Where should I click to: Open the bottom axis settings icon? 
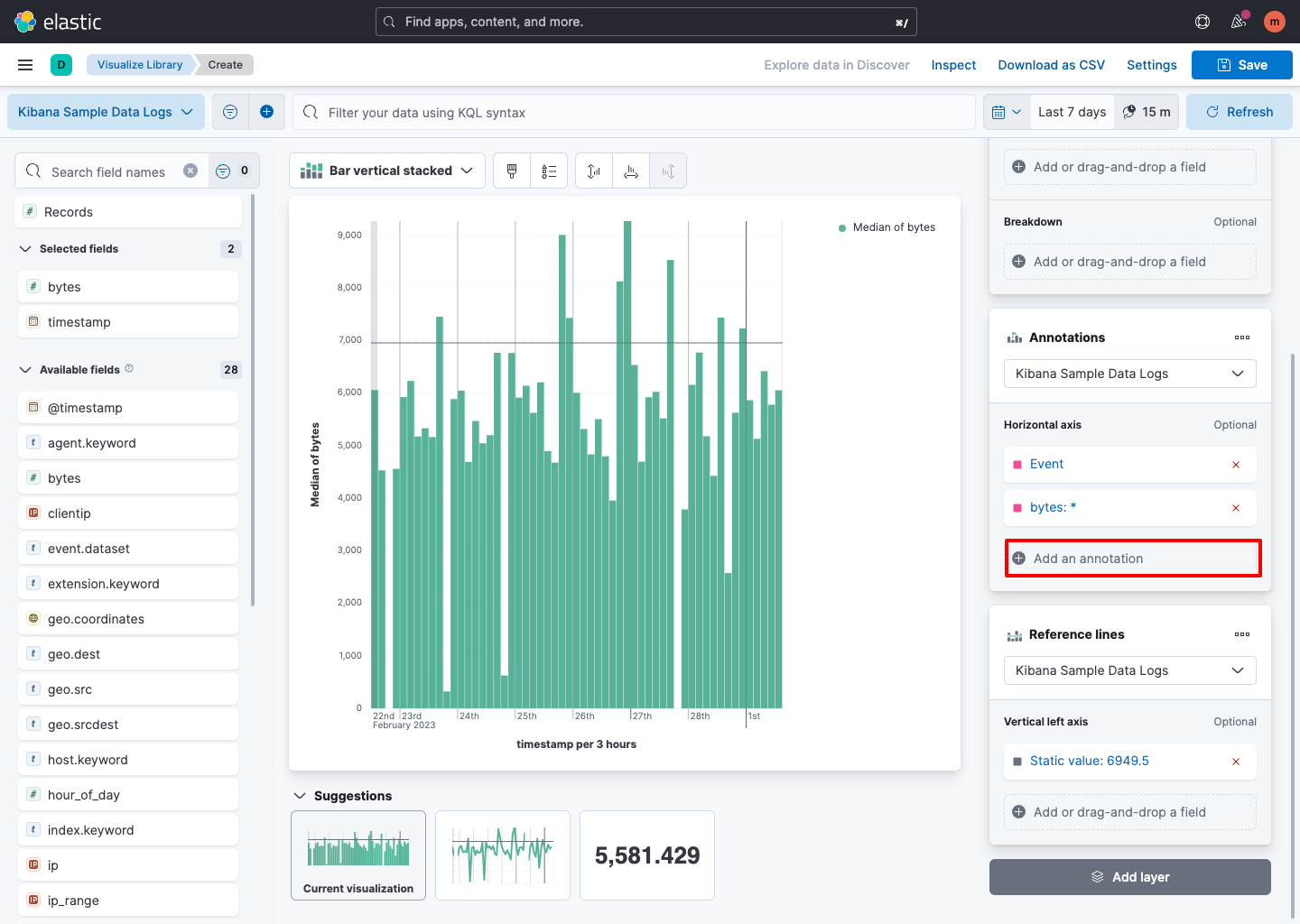pos(631,170)
